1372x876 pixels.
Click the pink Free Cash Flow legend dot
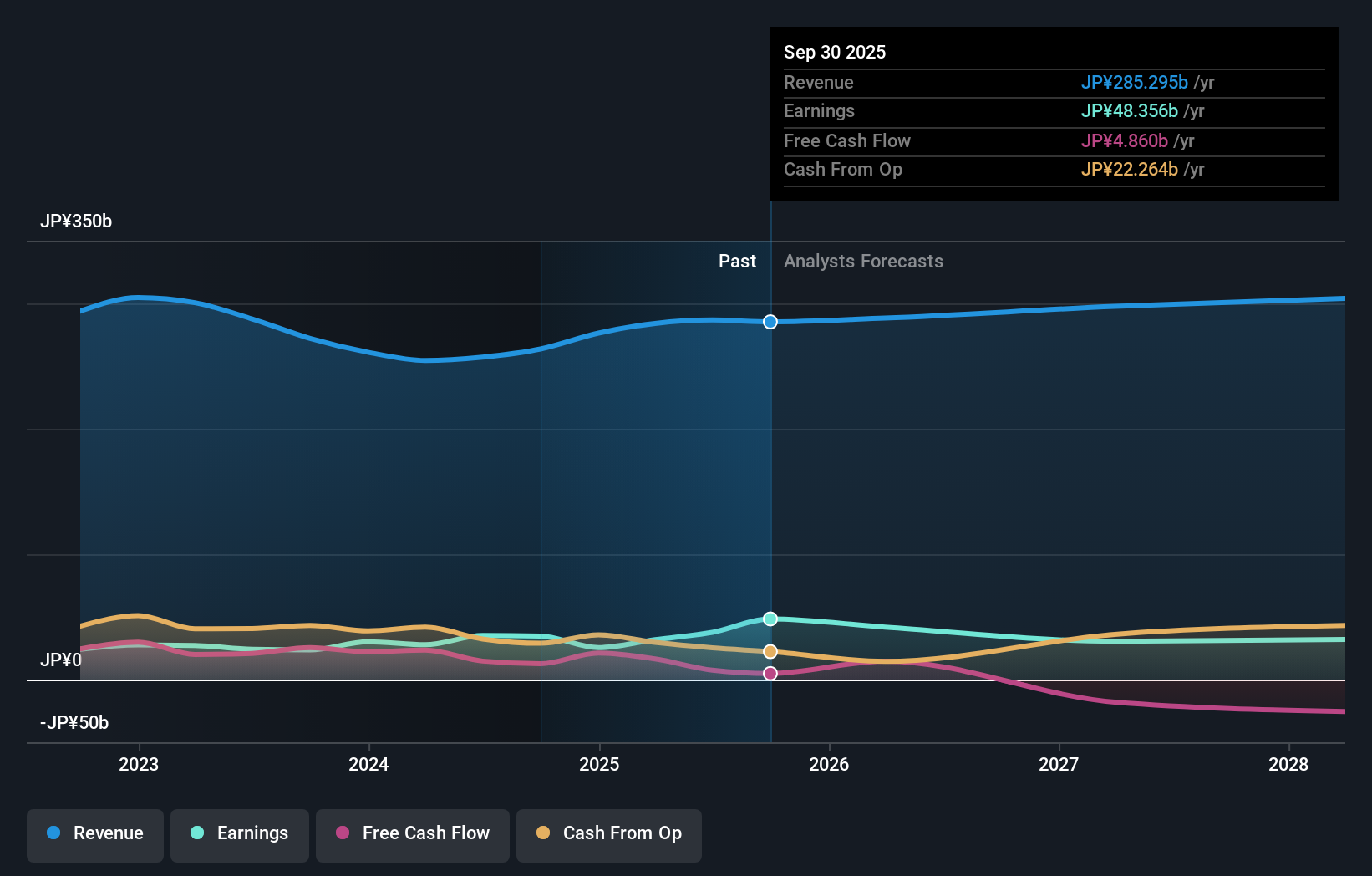[x=342, y=833]
